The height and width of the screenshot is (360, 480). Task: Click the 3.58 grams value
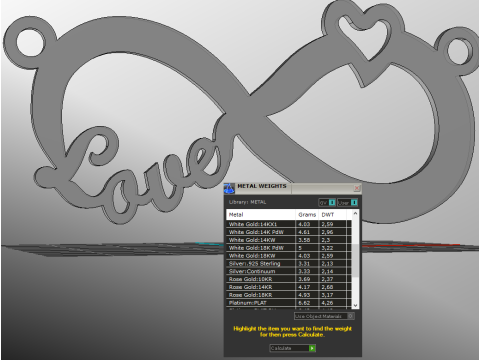(x=304, y=240)
